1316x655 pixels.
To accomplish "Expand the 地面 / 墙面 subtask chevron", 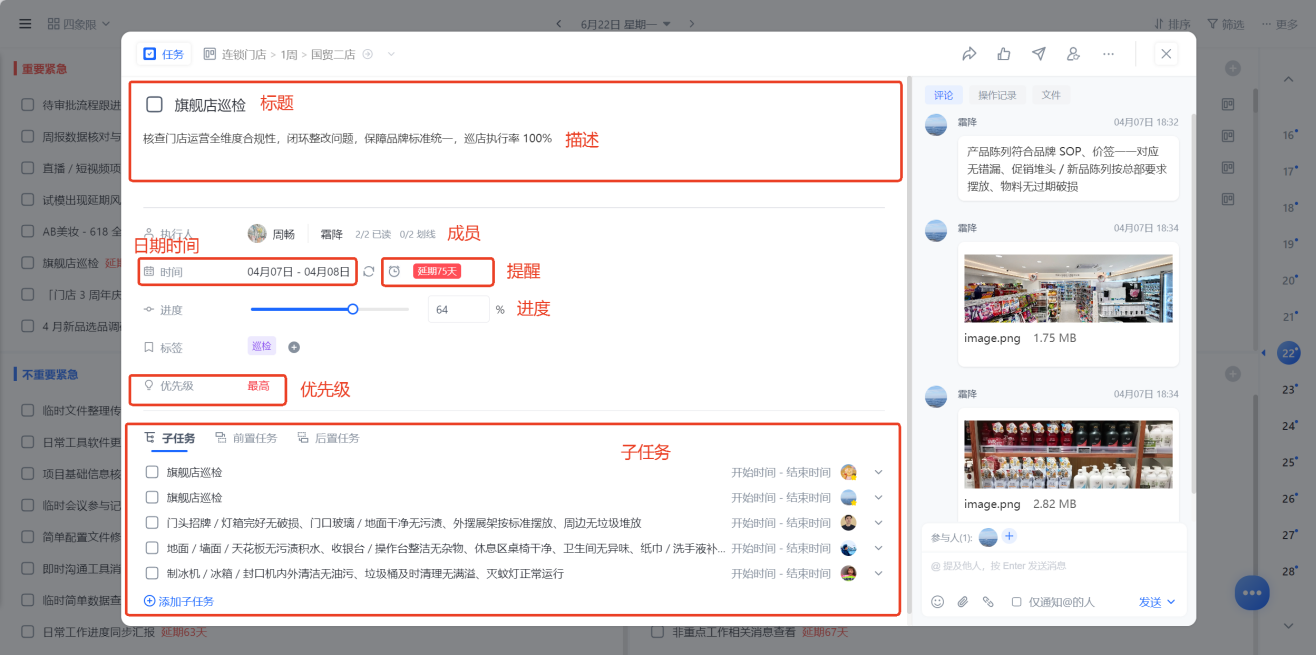I will [879, 548].
